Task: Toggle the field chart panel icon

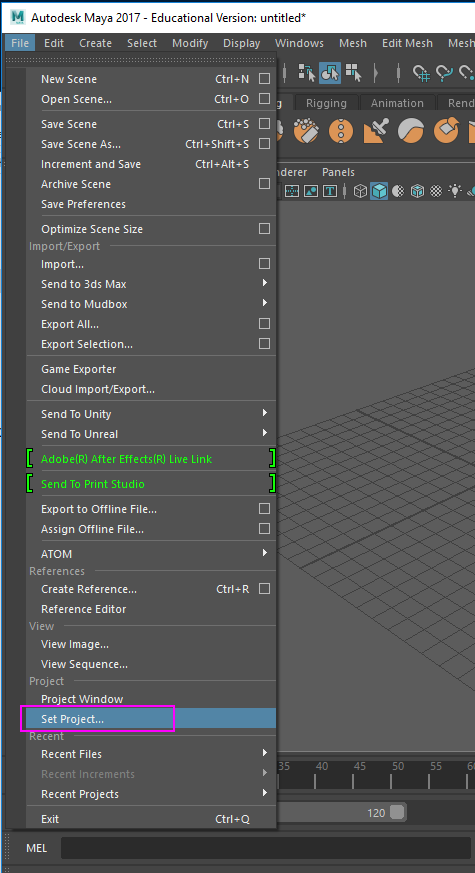Action: click(292, 191)
